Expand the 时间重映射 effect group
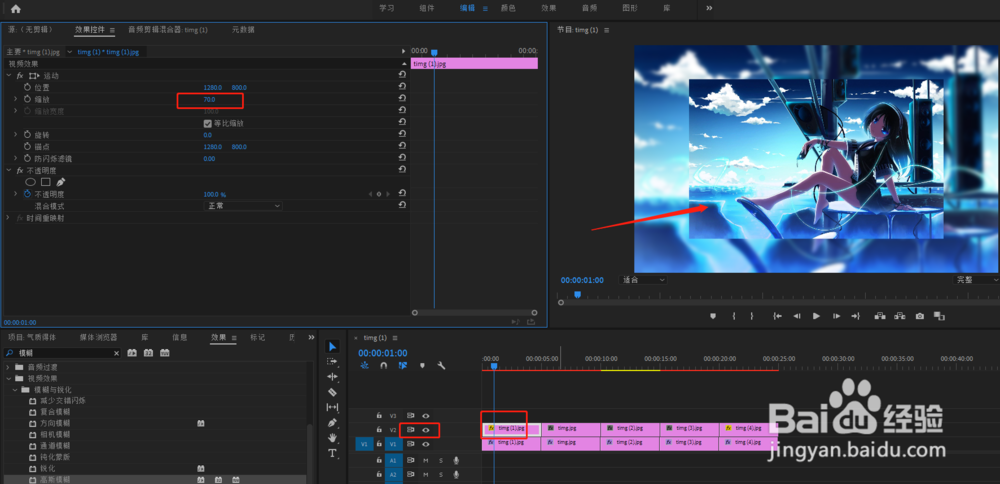This screenshot has width=1000, height=484. 8,217
